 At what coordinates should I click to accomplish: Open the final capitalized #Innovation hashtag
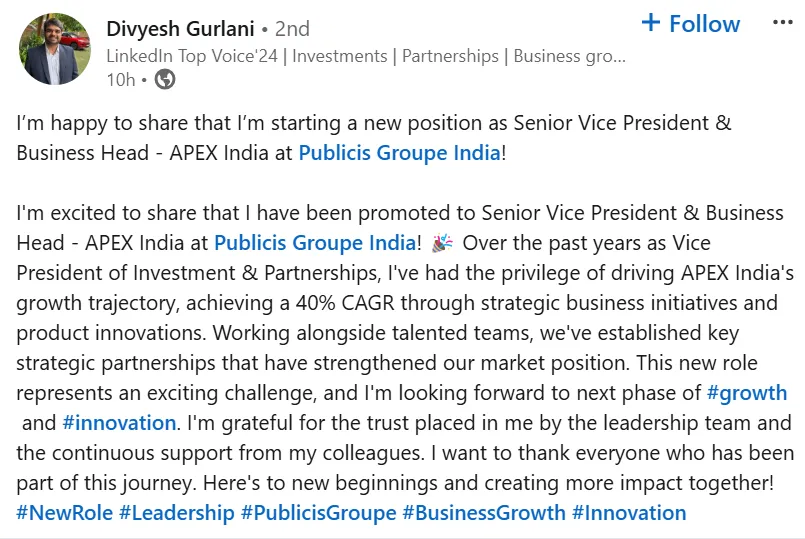(x=629, y=513)
